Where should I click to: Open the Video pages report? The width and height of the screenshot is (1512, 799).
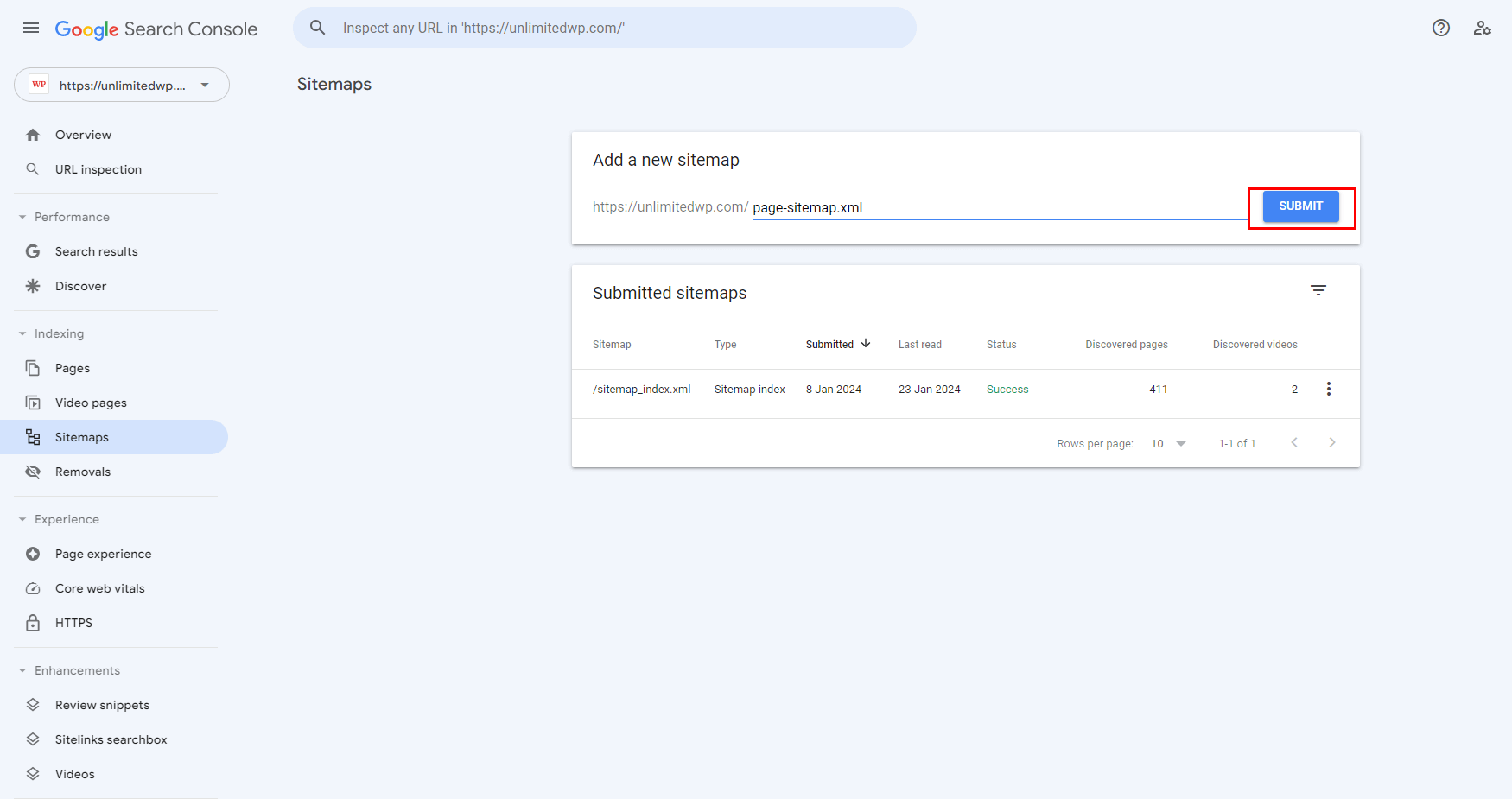coord(114,403)
